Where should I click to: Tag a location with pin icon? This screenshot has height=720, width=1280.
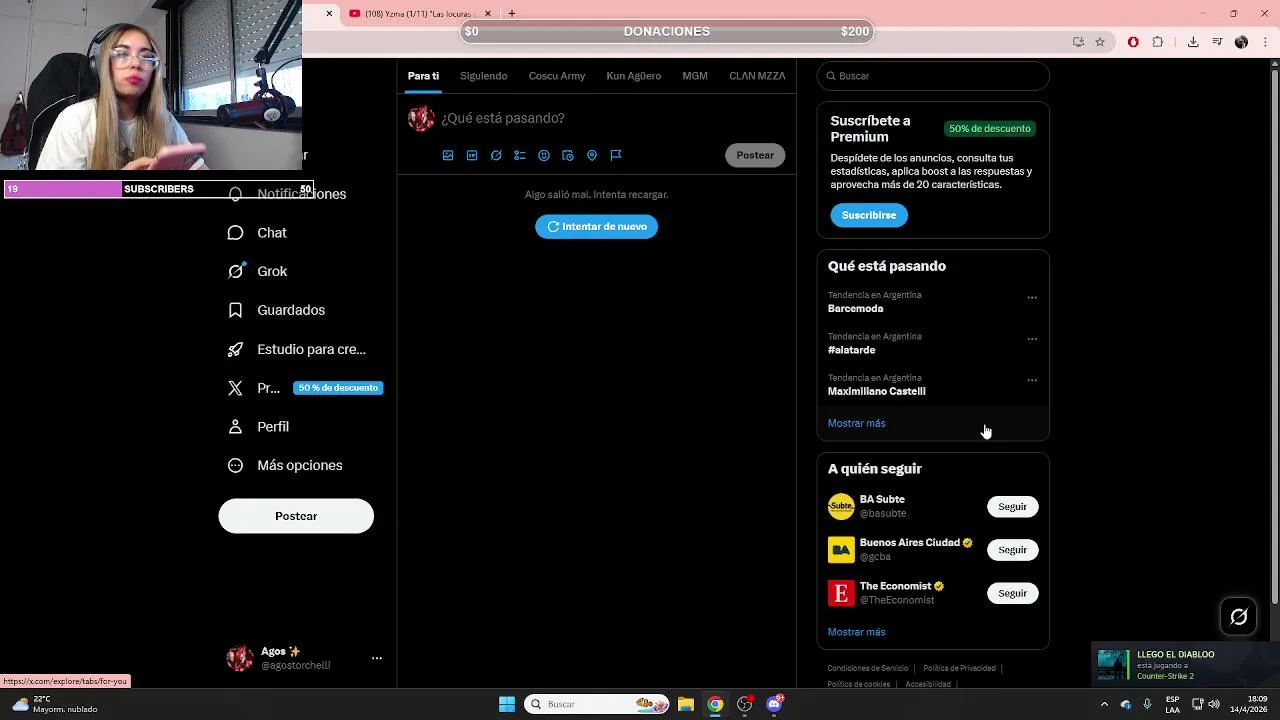point(592,155)
